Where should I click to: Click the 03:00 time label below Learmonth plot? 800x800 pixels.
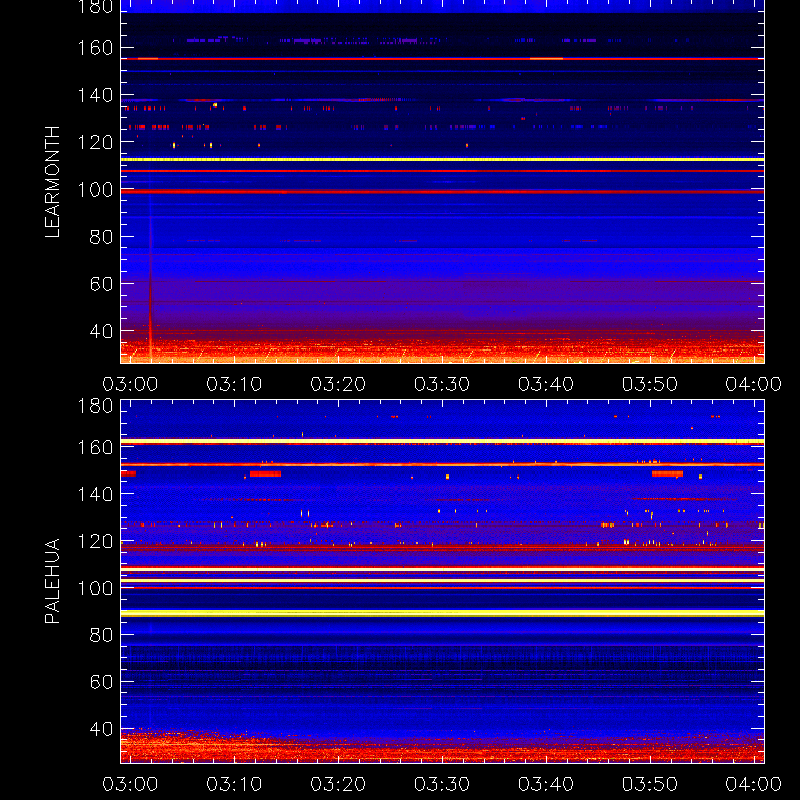click(130, 384)
